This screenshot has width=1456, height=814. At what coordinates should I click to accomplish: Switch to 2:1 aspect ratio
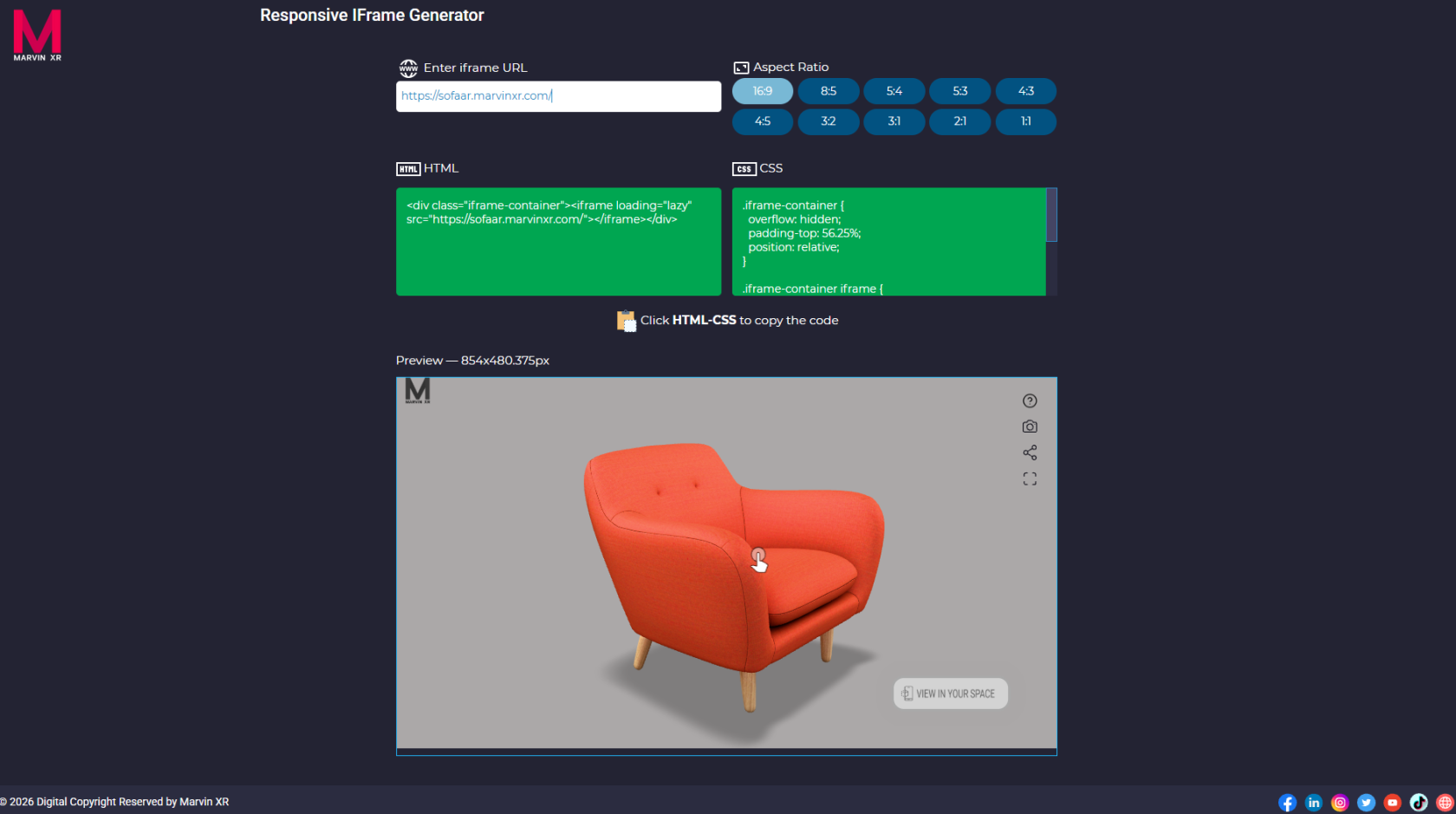coord(960,121)
